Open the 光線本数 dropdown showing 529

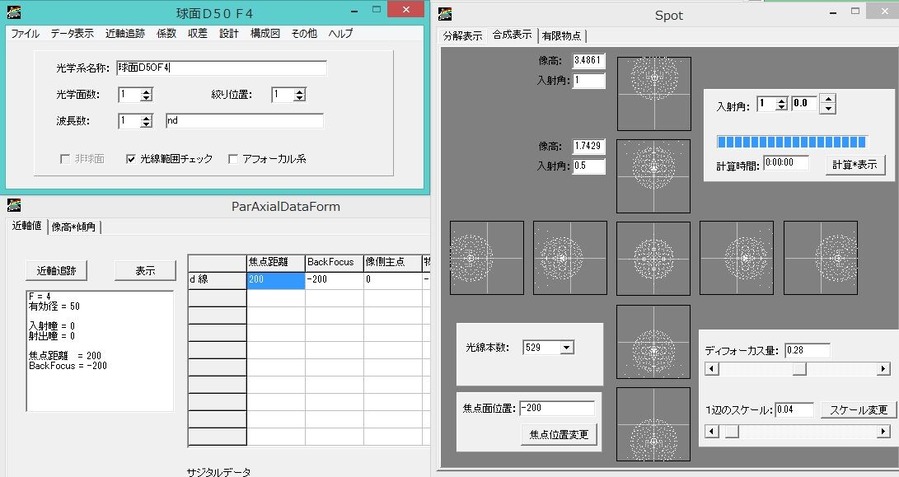point(567,347)
